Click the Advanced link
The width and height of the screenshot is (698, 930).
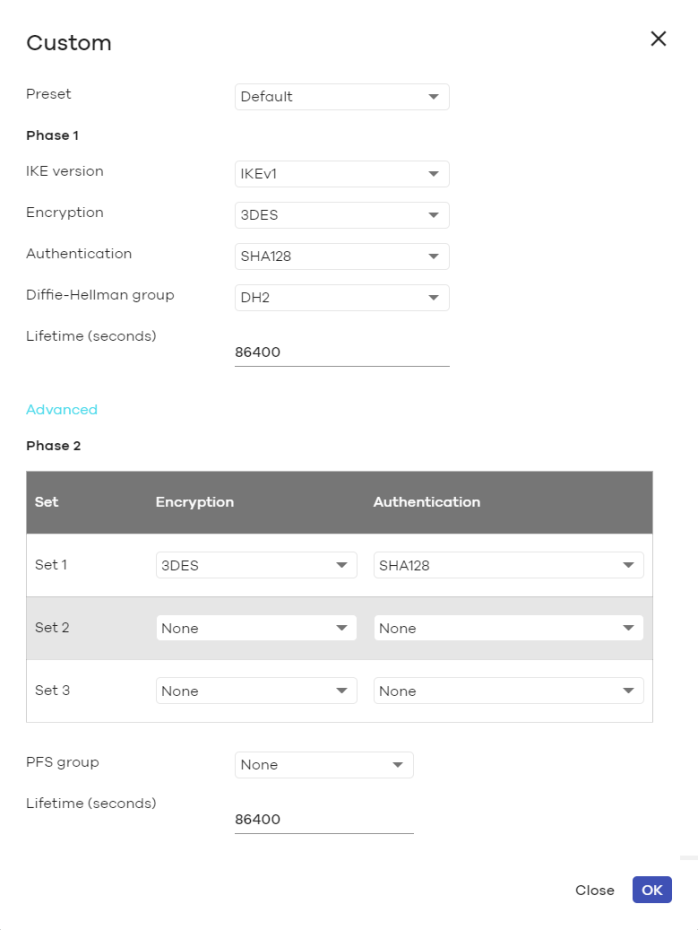62,410
